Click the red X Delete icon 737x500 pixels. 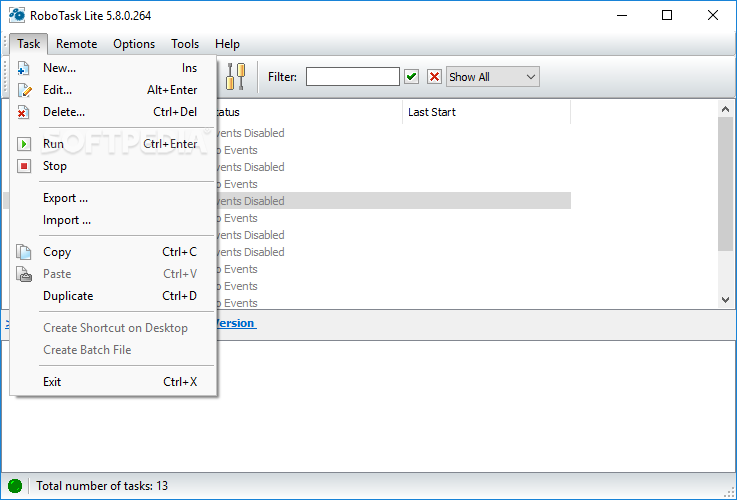tap(23, 112)
